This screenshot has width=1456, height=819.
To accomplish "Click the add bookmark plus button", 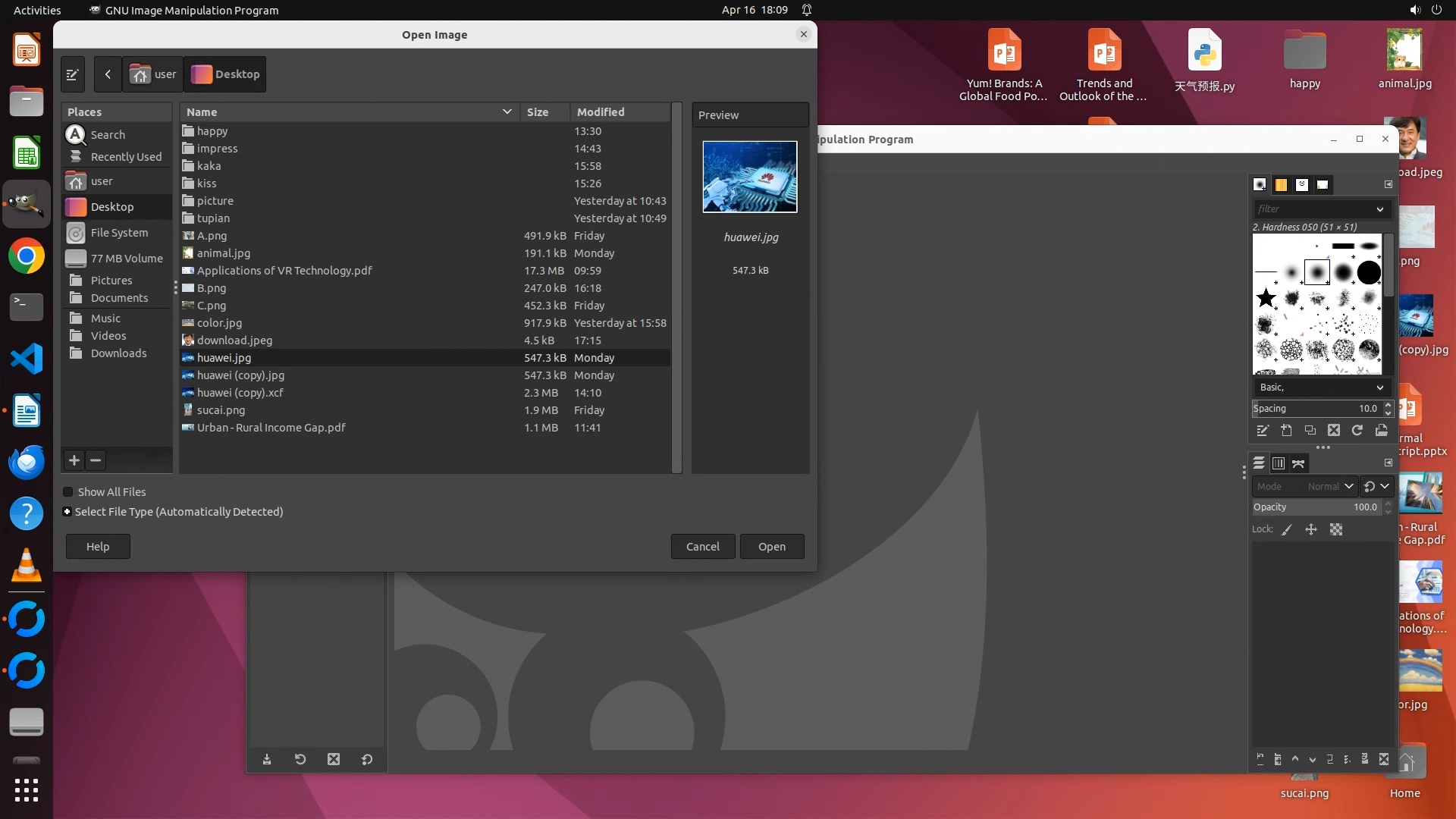I will (x=74, y=460).
